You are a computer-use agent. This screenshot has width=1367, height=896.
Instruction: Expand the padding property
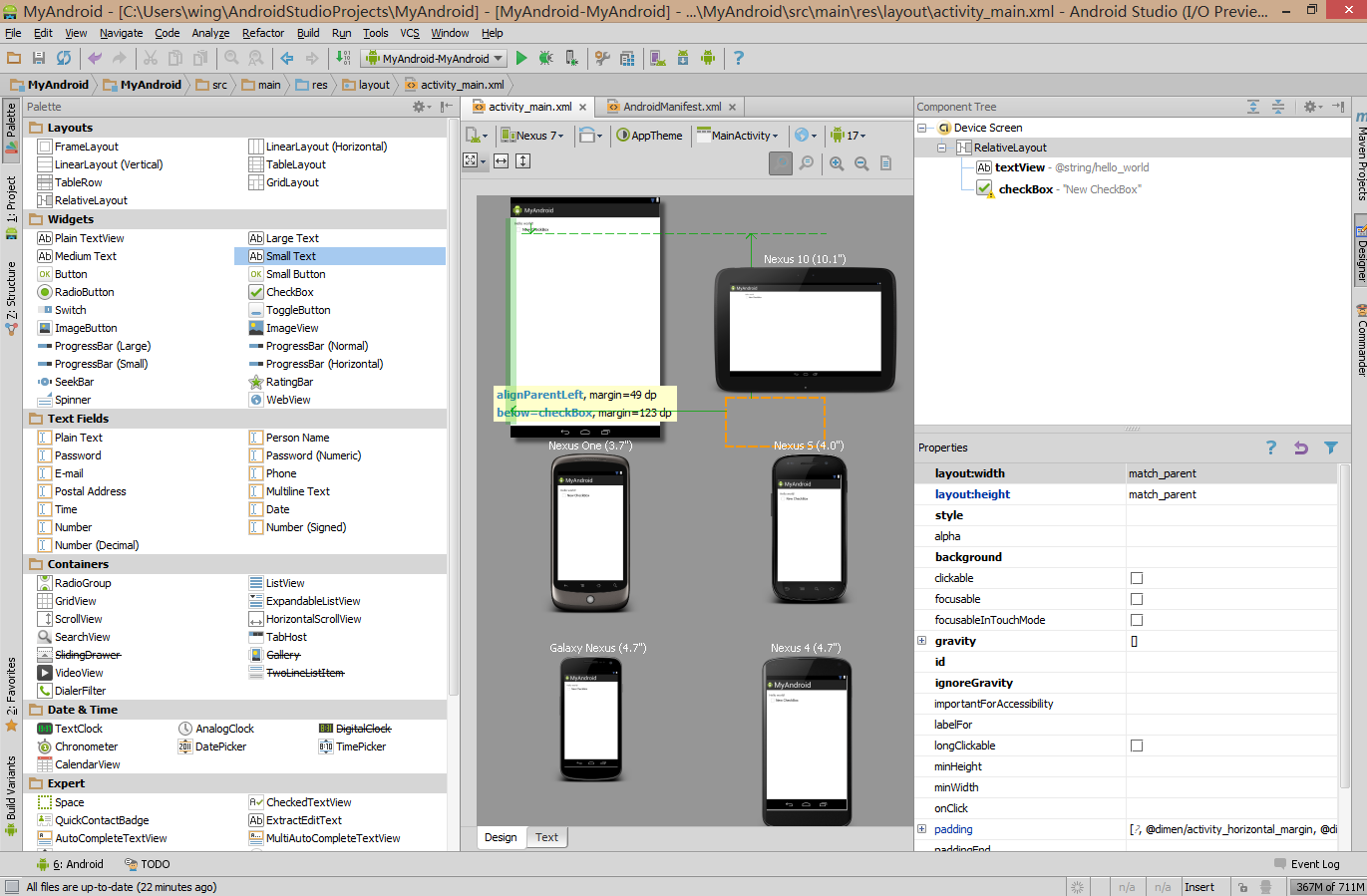(x=922, y=829)
